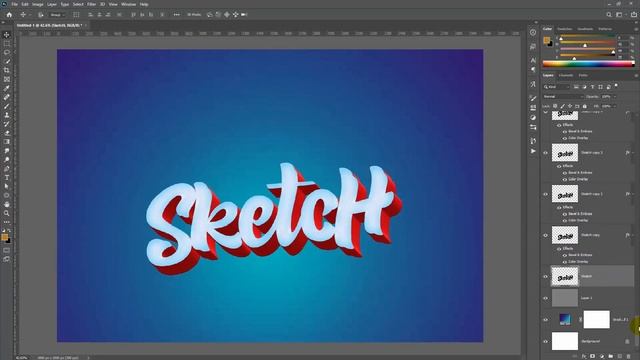Image resolution: width=640 pixels, height=360 pixels.
Task: Switch to the Paths tab
Action: (x=583, y=76)
